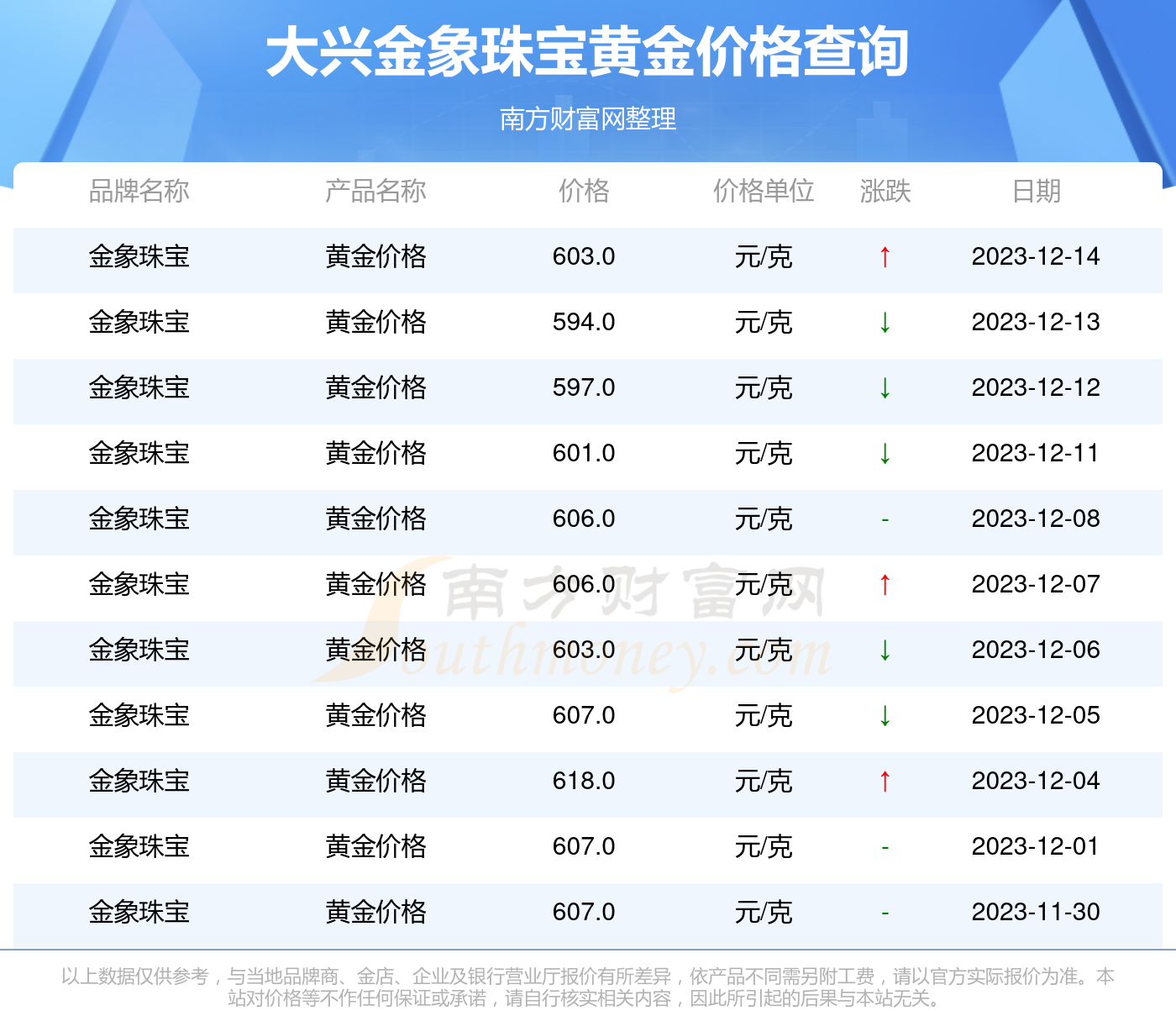The image size is (1176, 1011).
Task: Click the green down arrow for 2023-12-06
Action: (x=885, y=650)
